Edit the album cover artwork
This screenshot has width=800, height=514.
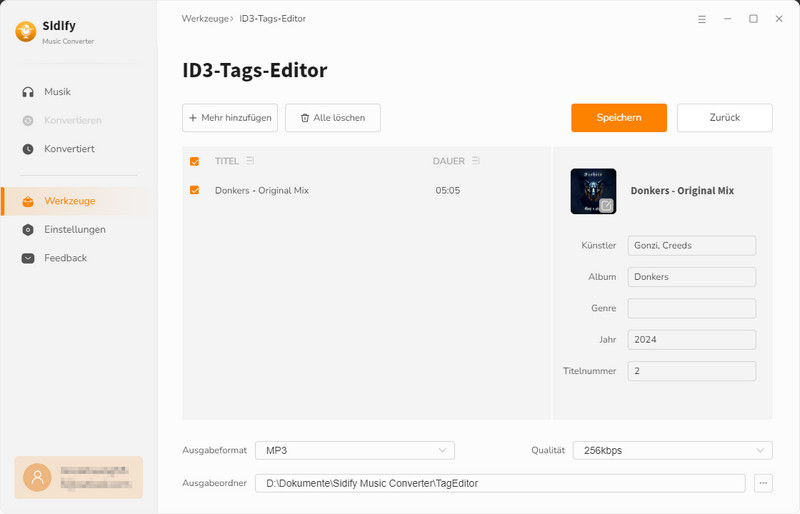606,205
